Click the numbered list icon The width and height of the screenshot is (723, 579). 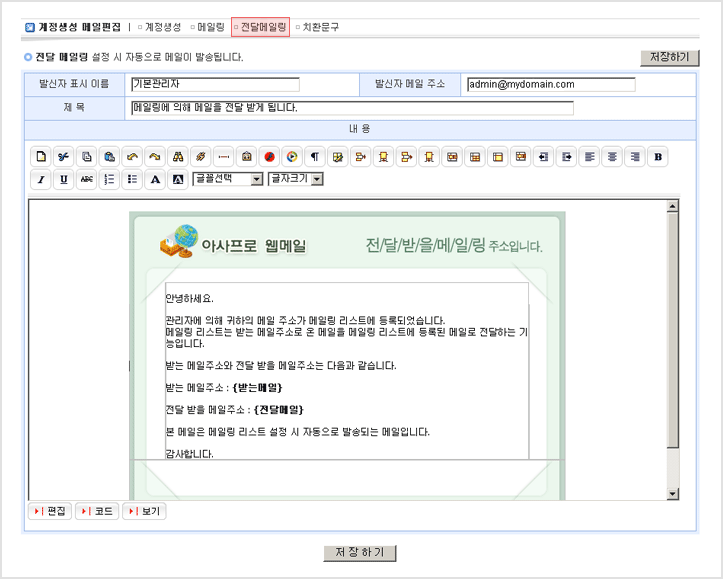pos(110,179)
